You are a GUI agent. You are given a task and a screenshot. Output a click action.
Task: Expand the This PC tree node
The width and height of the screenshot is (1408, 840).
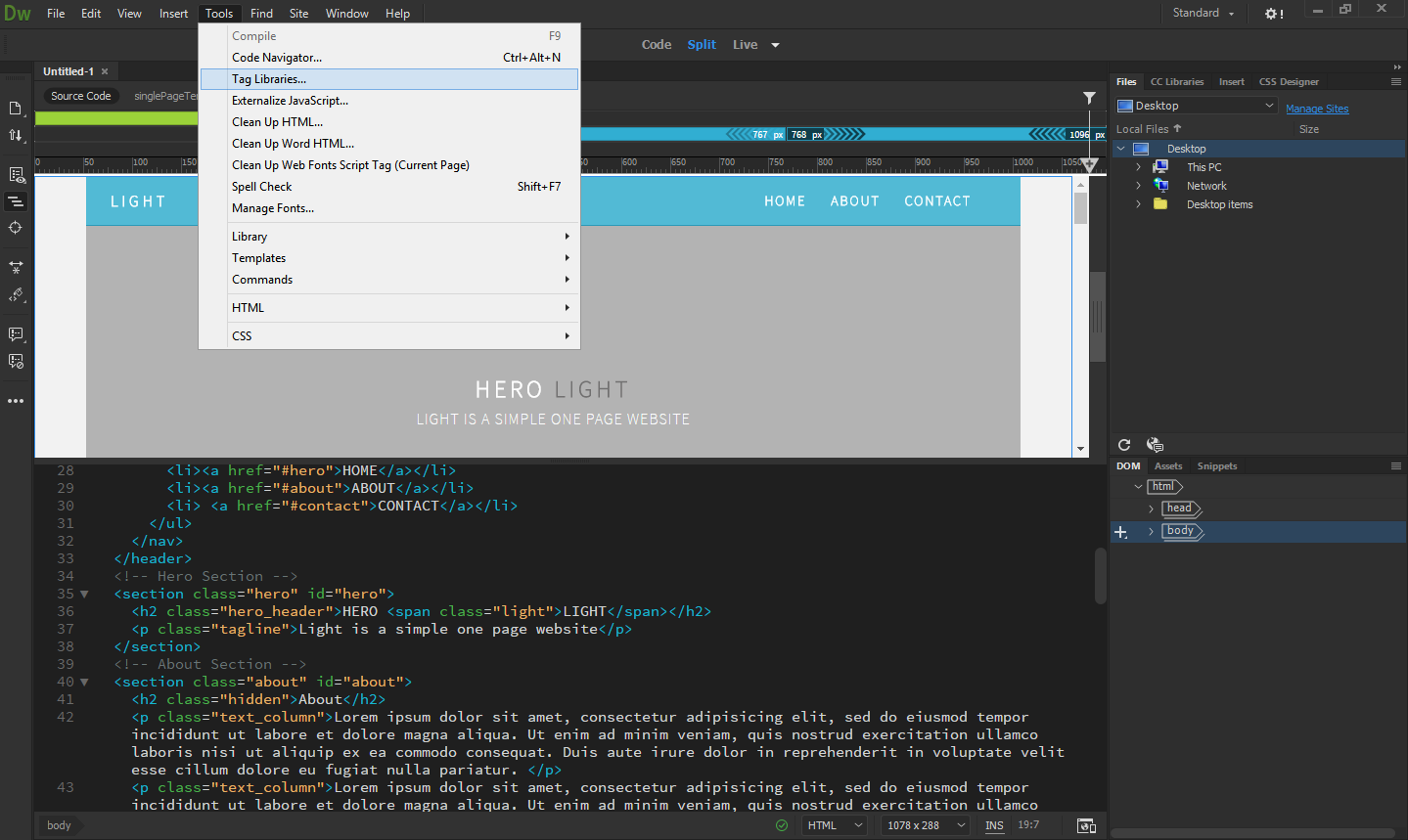click(x=1138, y=167)
